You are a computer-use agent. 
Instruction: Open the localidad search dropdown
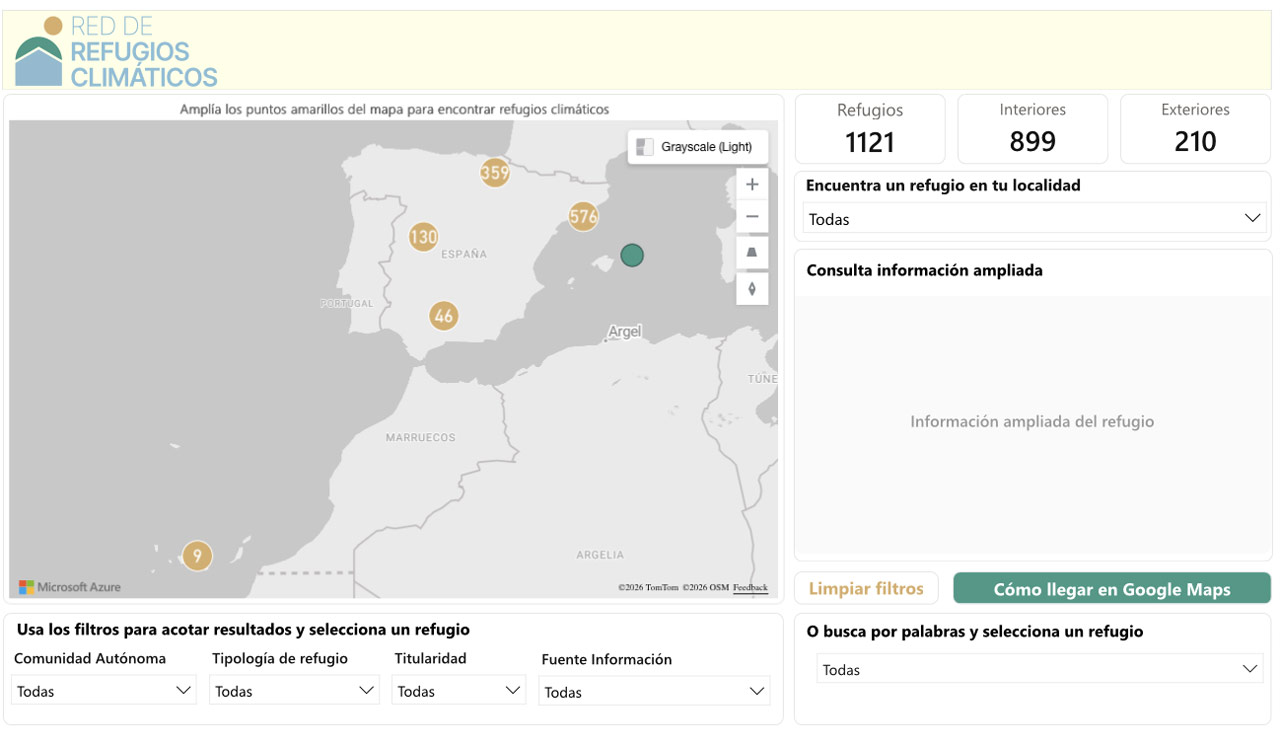pos(1034,218)
